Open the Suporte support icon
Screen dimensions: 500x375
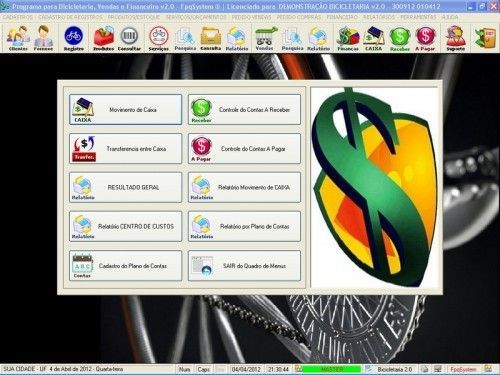coord(455,38)
